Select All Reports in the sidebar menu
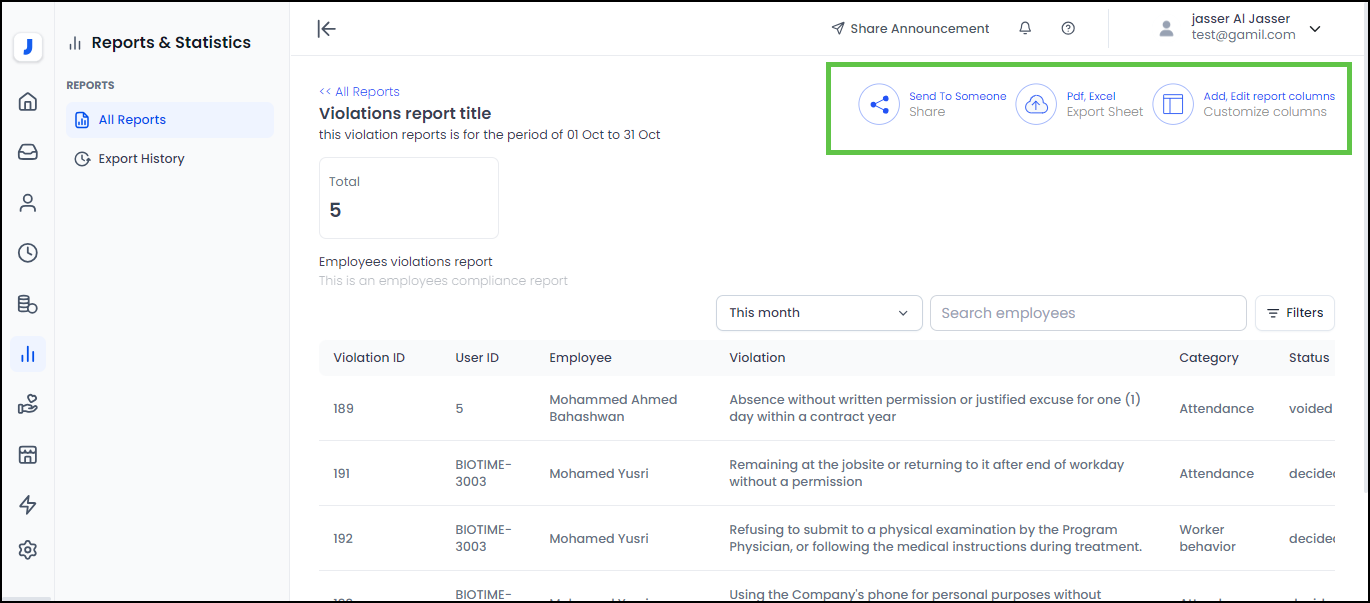The image size is (1370, 603). tap(132, 120)
